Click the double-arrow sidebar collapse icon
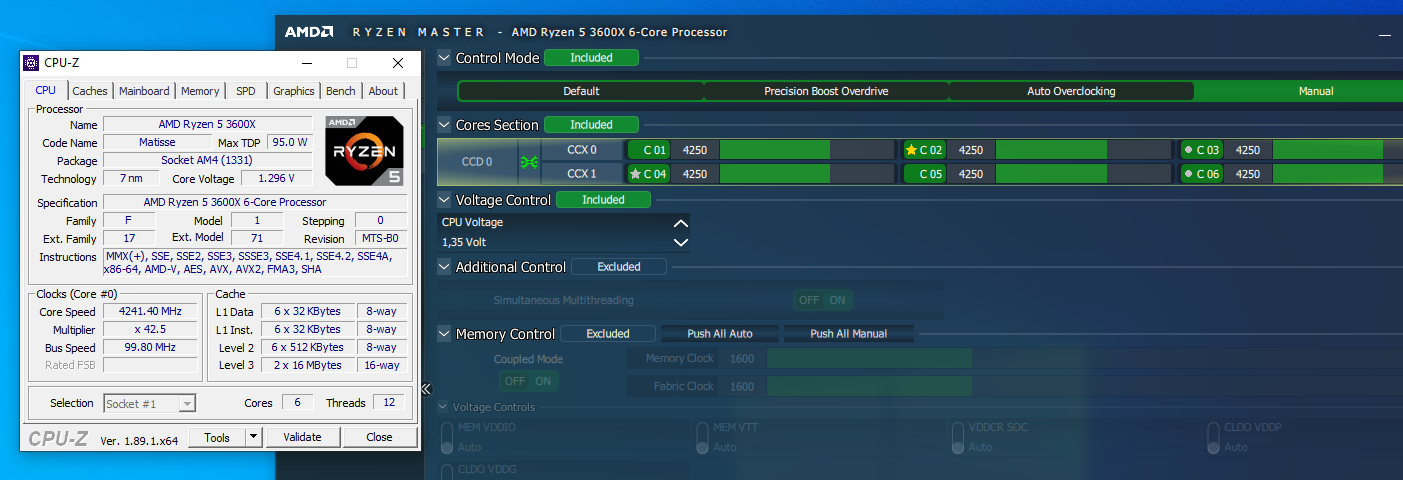Viewport: 1403px width, 480px height. pyautogui.click(x=426, y=389)
